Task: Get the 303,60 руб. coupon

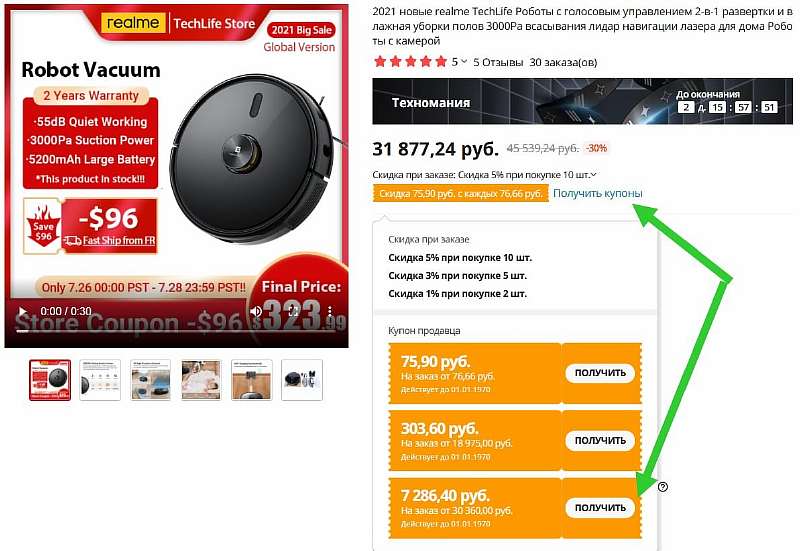Action: [600, 440]
